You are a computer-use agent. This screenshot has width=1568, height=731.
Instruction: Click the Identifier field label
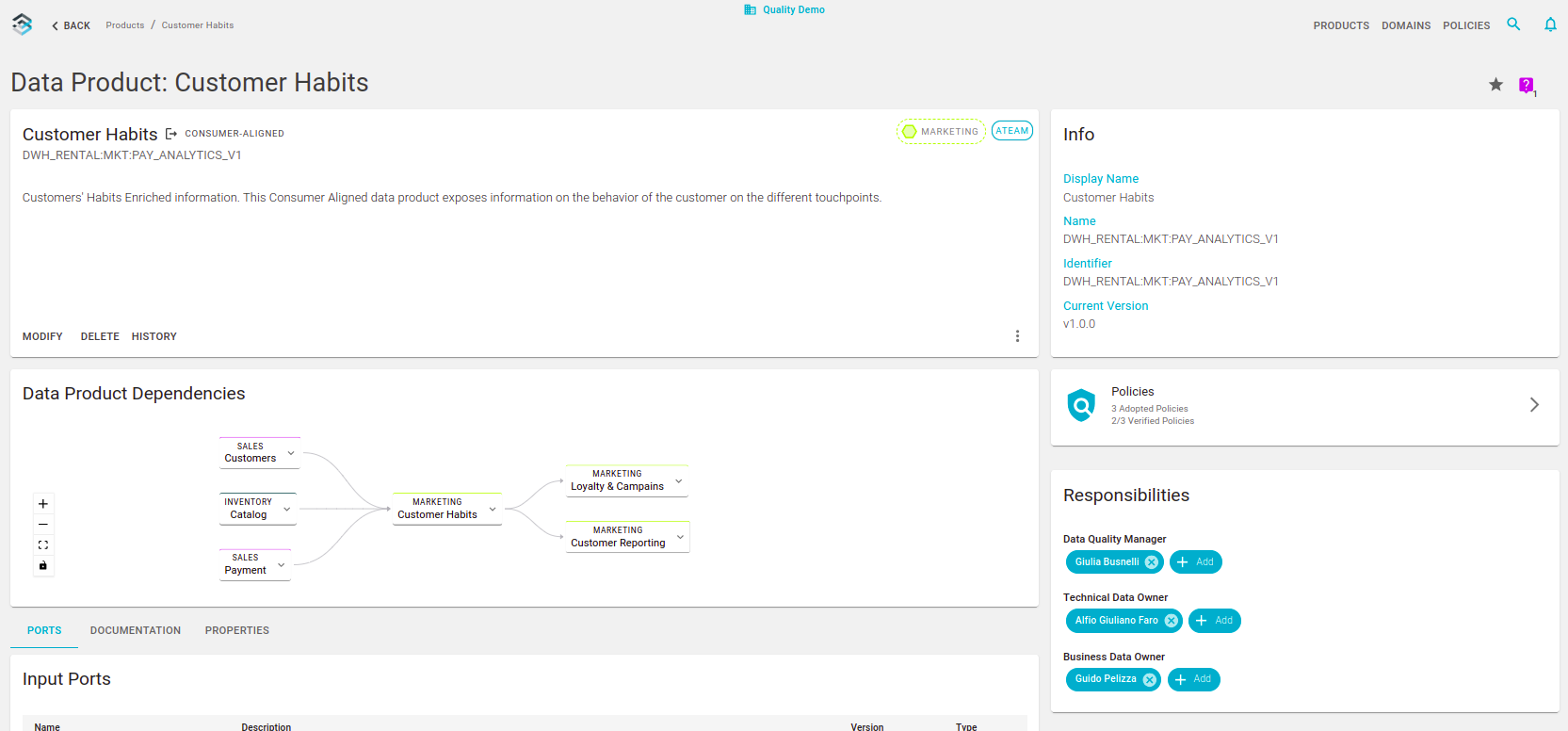1088,264
